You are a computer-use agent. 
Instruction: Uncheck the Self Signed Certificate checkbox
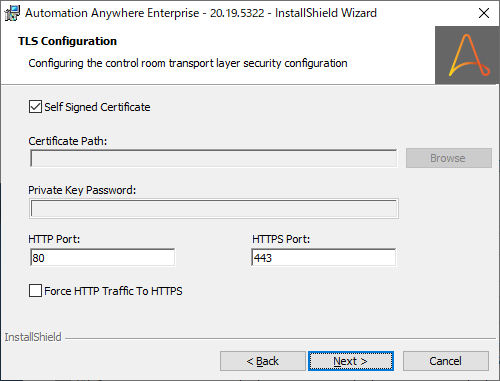35,107
